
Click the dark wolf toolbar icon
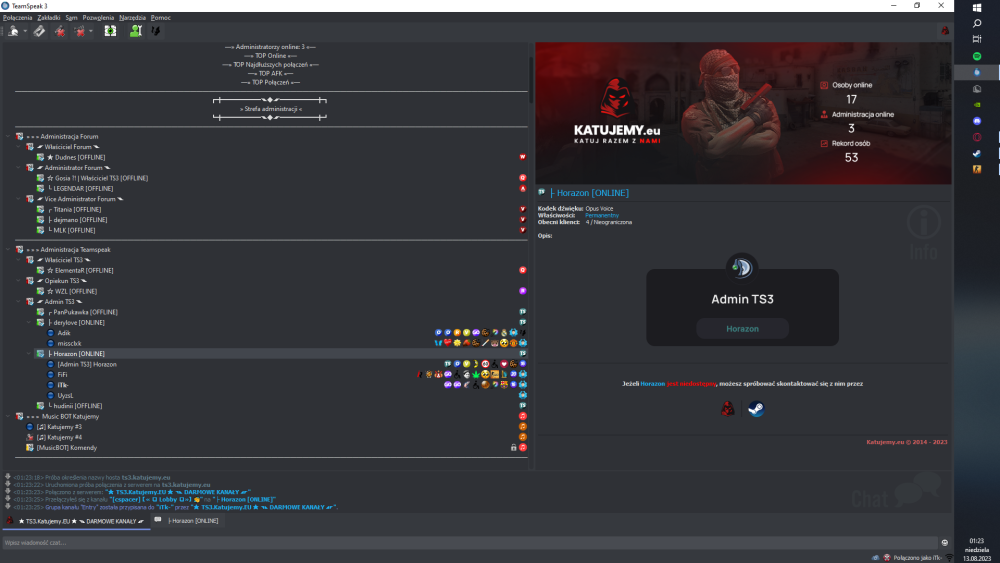pos(156,31)
